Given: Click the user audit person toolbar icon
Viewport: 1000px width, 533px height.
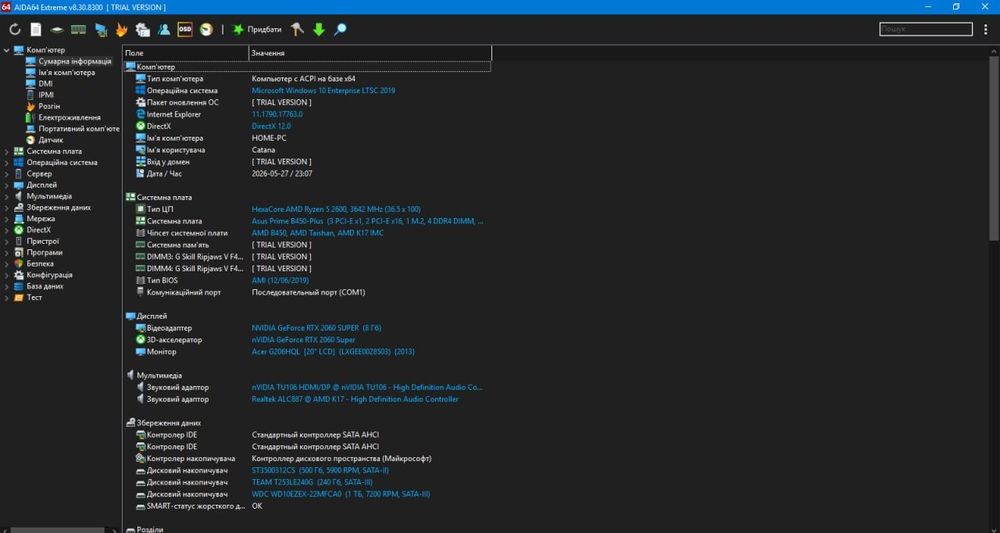Looking at the screenshot, I should (x=164, y=29).
